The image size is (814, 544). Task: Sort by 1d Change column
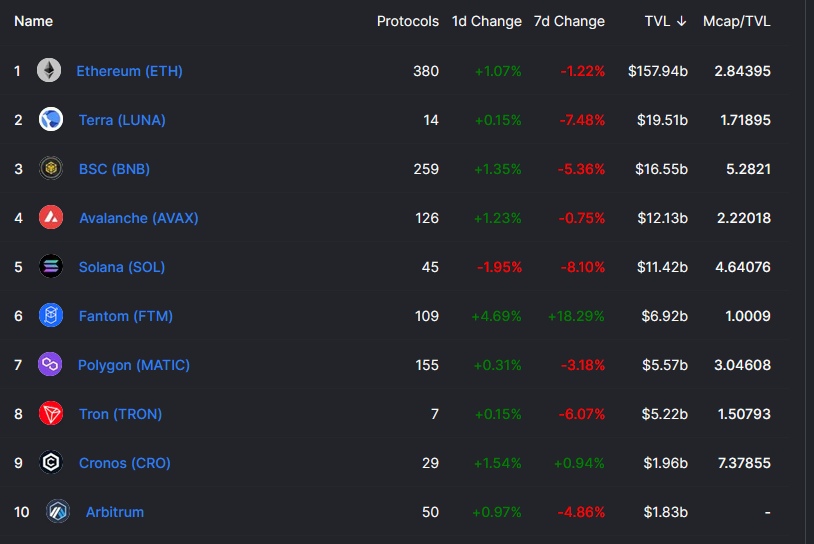click(486, 21)
